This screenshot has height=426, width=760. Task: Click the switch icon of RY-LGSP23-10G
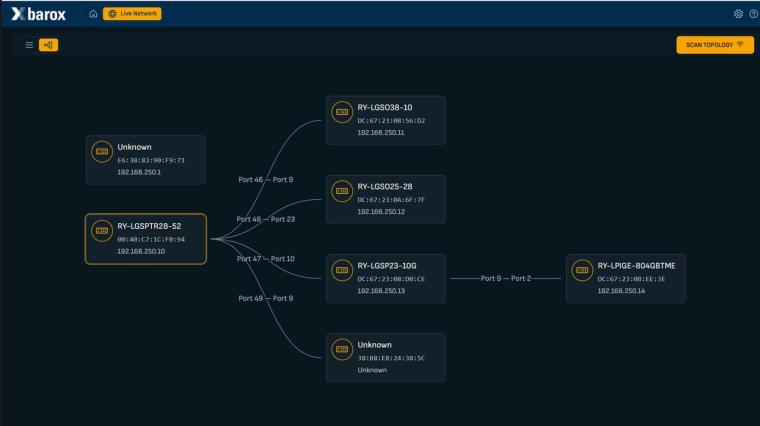[342, 270]
